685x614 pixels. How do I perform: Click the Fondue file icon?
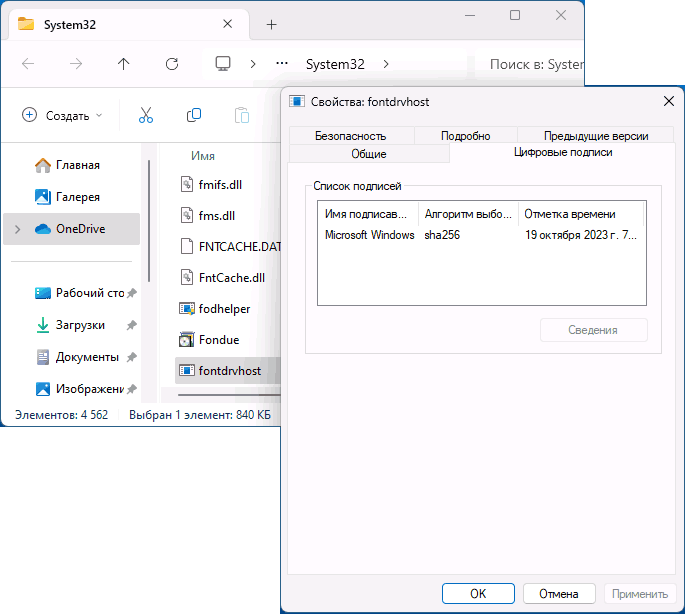(x=187, y=340)
